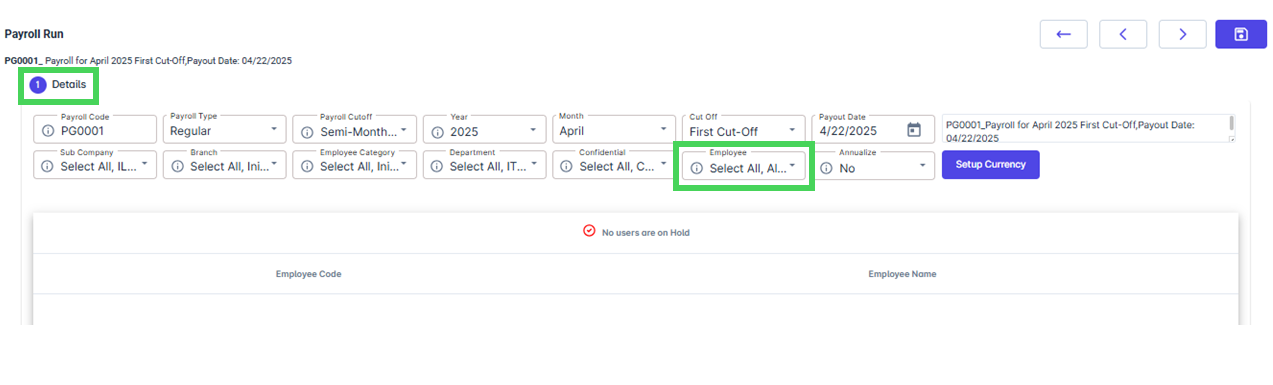The image size is (1273, 385).
Task: Open the Cut Off dropdown
Action: pyautogui.click(x=743, y=129)
